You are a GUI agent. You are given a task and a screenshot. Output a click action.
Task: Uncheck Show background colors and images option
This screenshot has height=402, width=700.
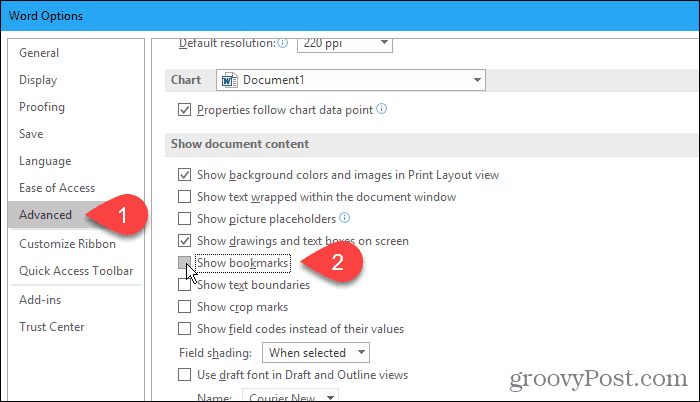[184, 175]
